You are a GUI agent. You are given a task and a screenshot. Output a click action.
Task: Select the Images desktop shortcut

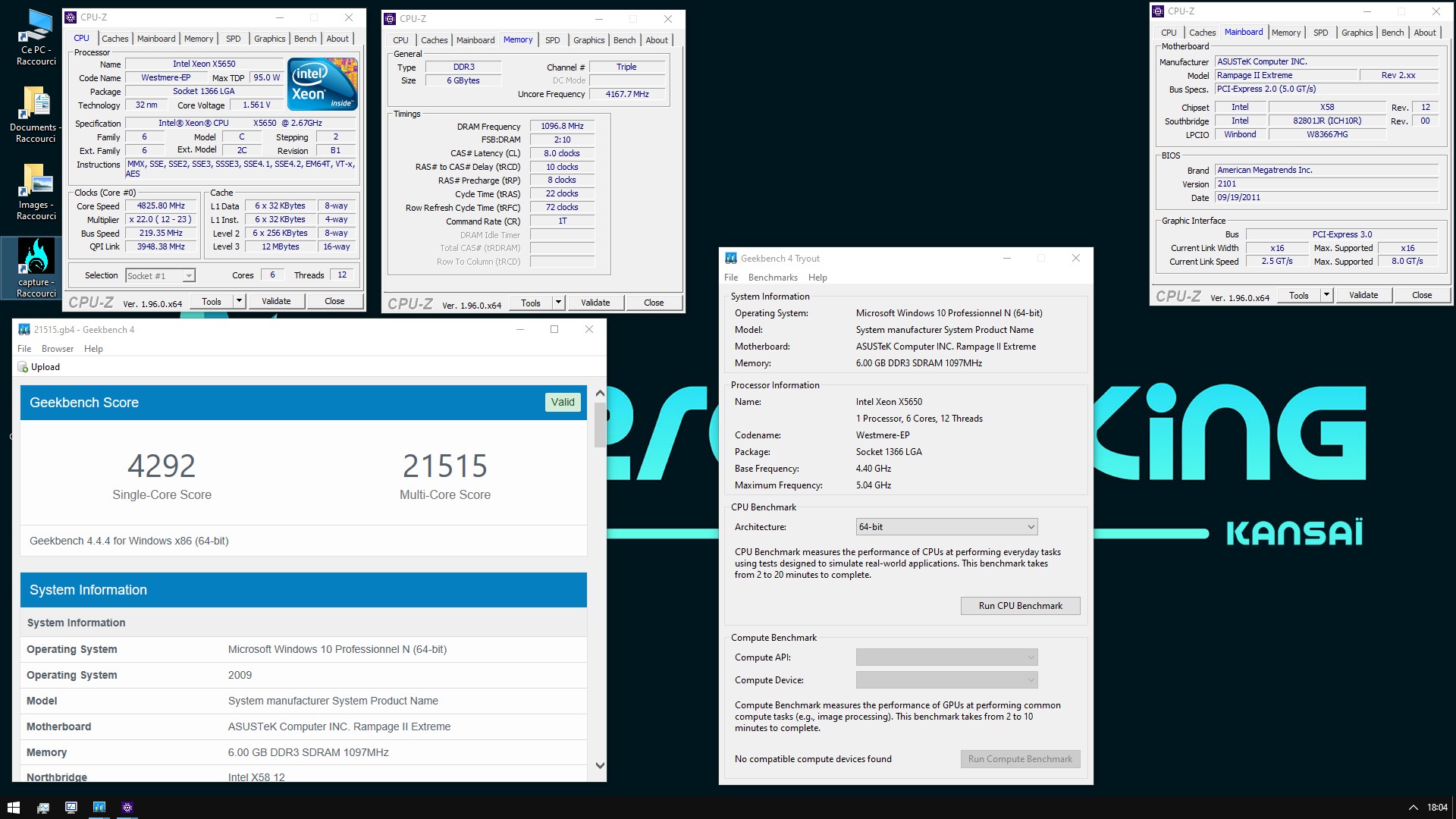tap(36, 192)
